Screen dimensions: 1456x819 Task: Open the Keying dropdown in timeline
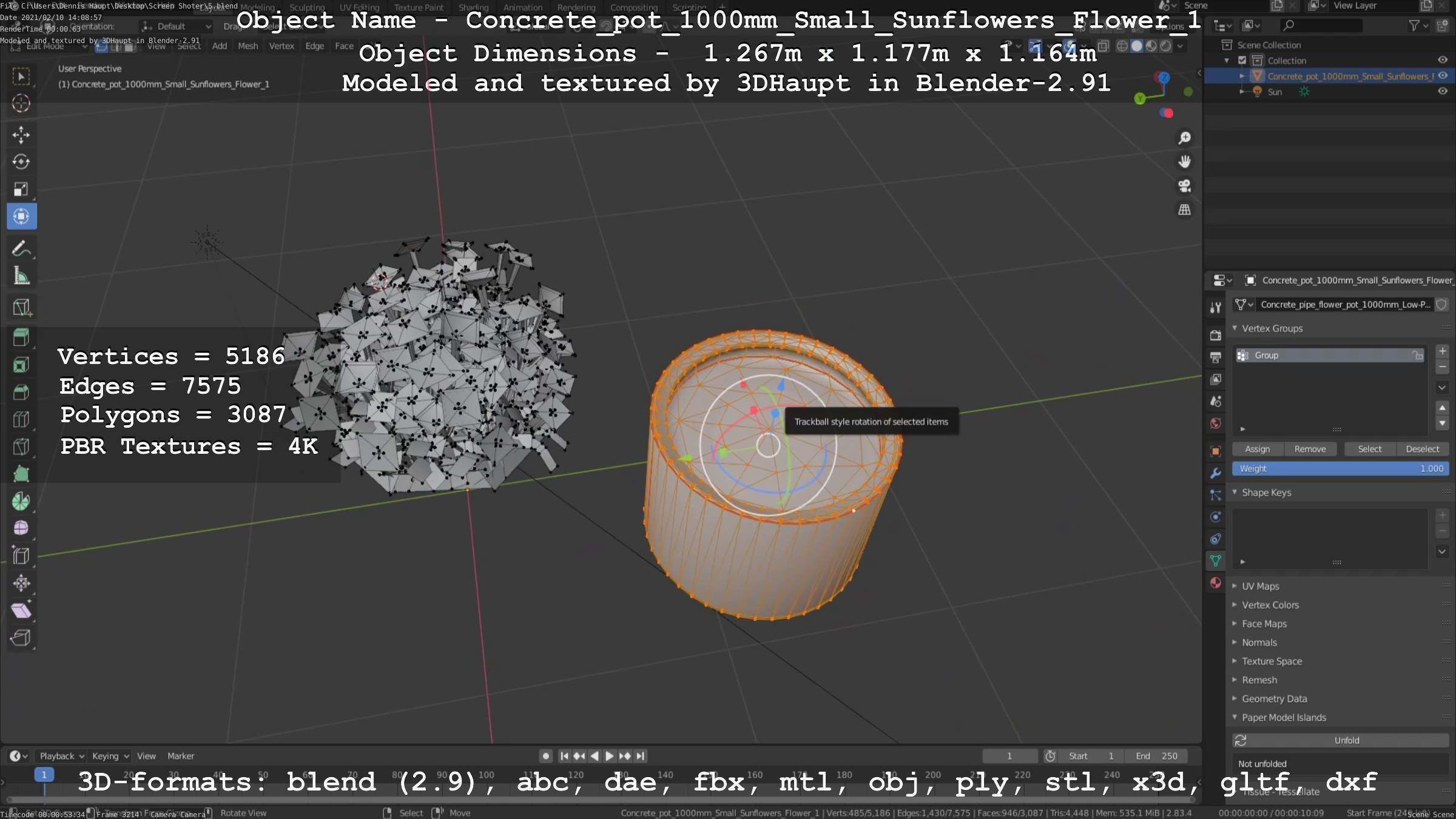pos(110,756)
